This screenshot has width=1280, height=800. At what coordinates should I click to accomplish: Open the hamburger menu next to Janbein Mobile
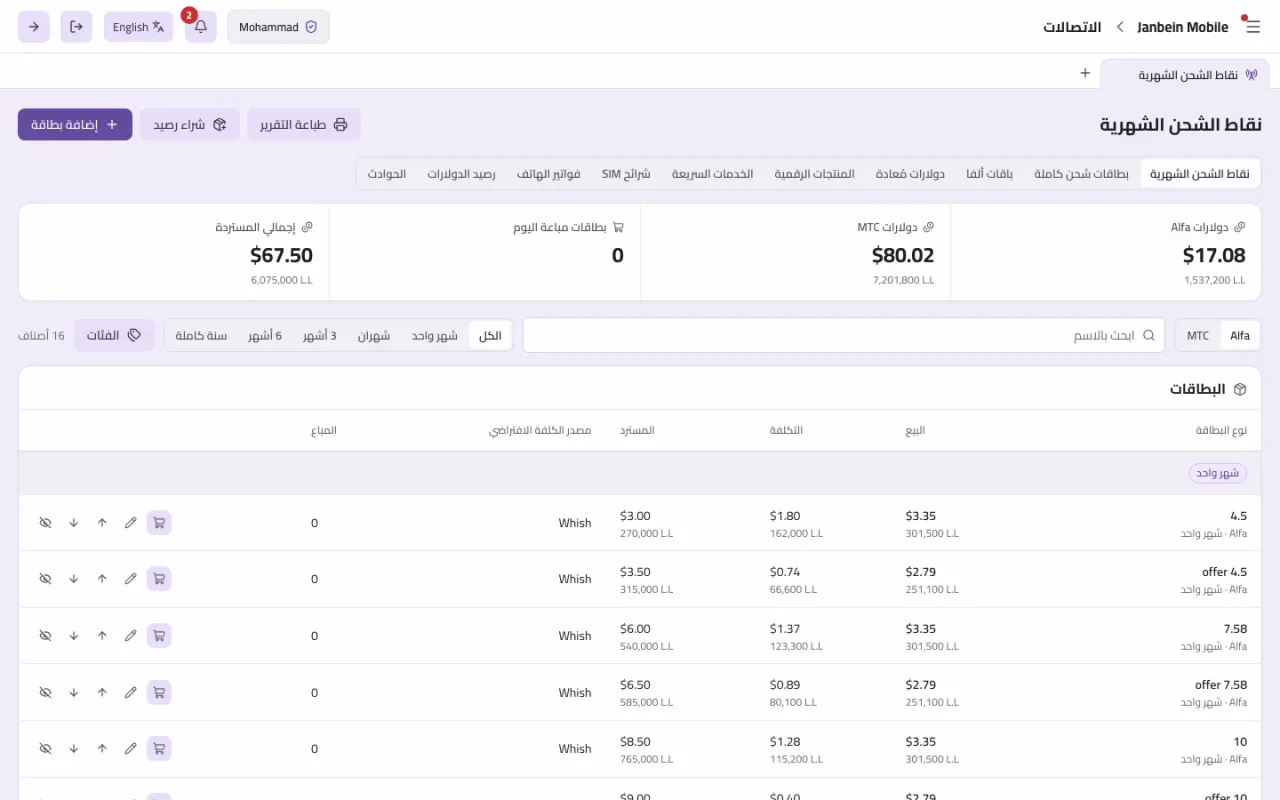pyautogui.click(x=1252, y=27)
